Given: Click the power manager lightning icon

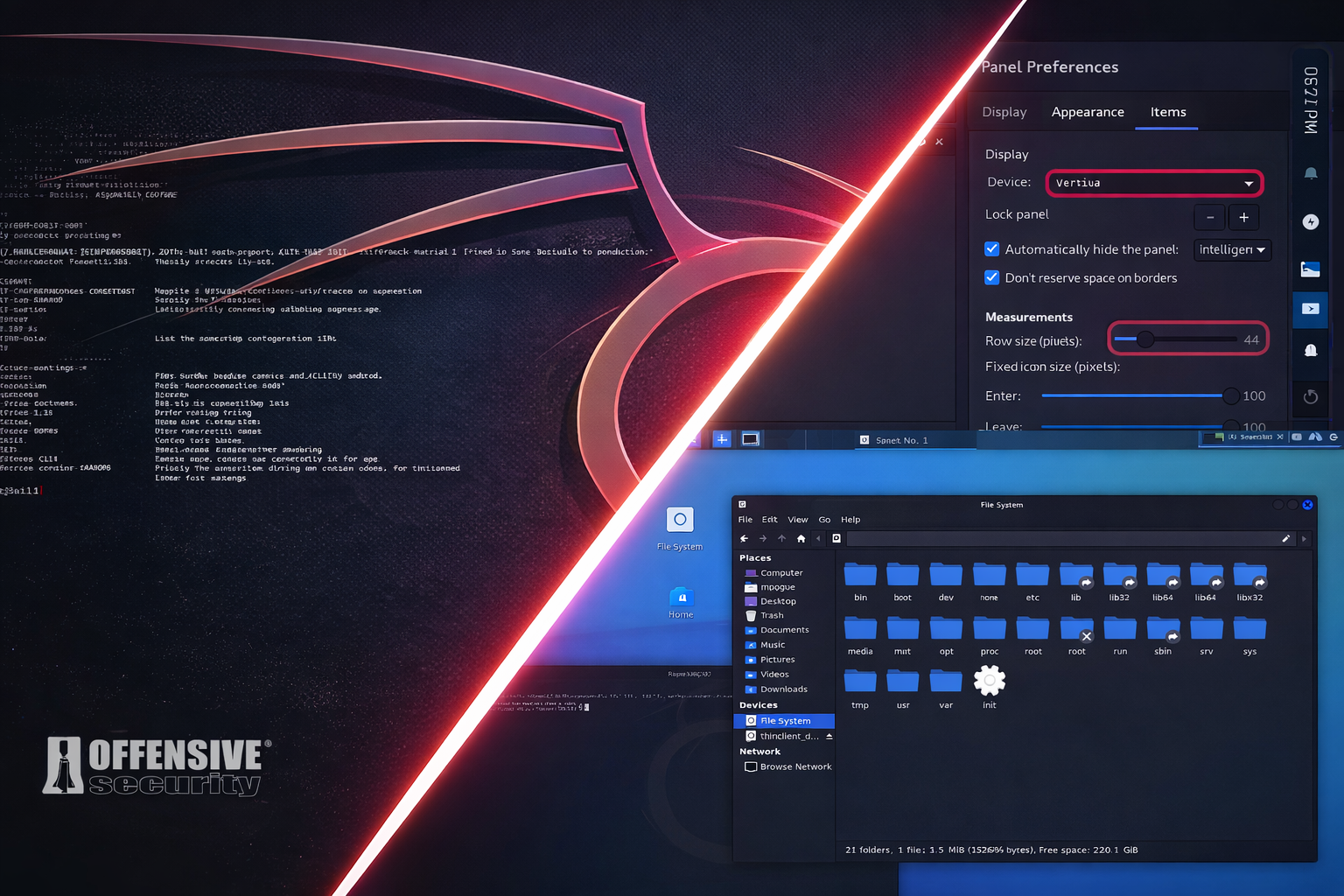Looking at the screenshot, I should coord(1310,222).
